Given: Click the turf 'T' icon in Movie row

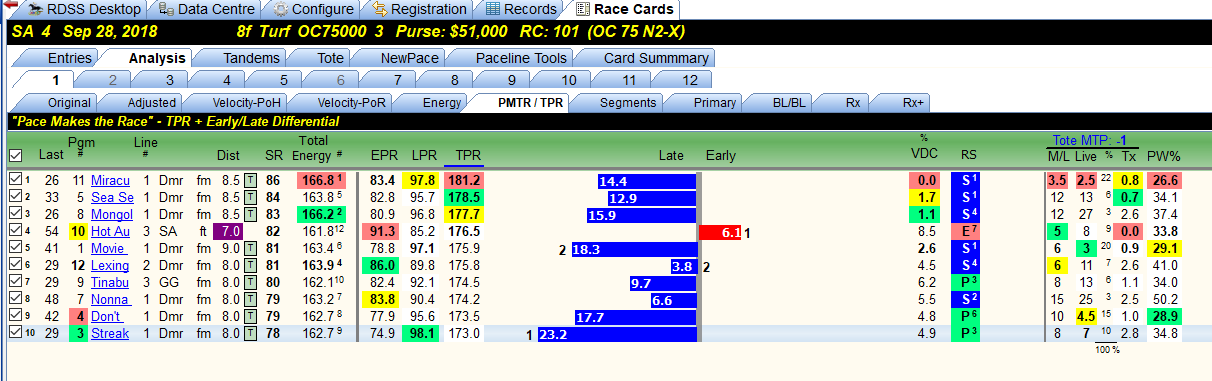Looking at the screenshot, I should tap(251, 248).
